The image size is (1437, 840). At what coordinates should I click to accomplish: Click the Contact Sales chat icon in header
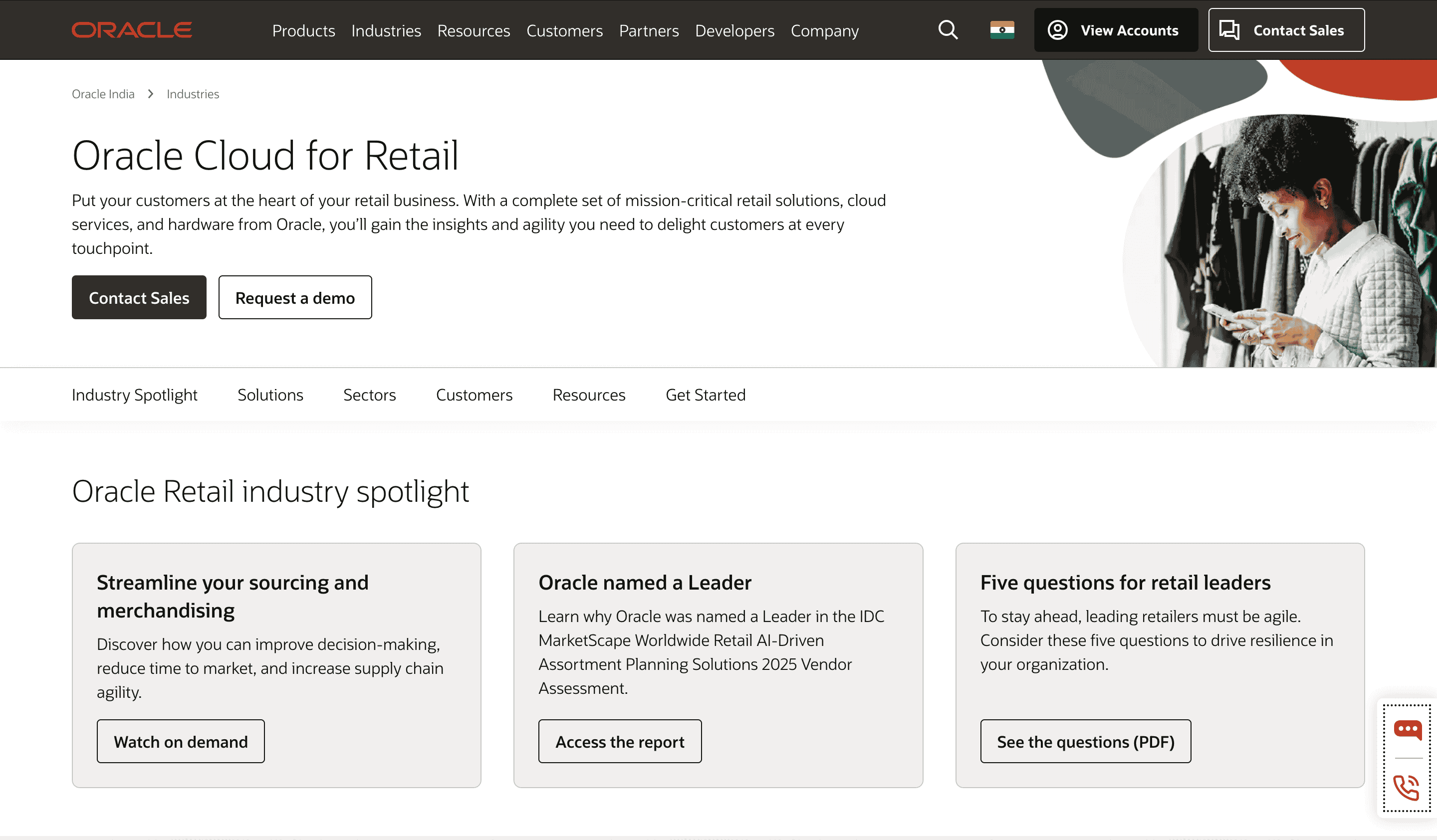[1229, 29]
